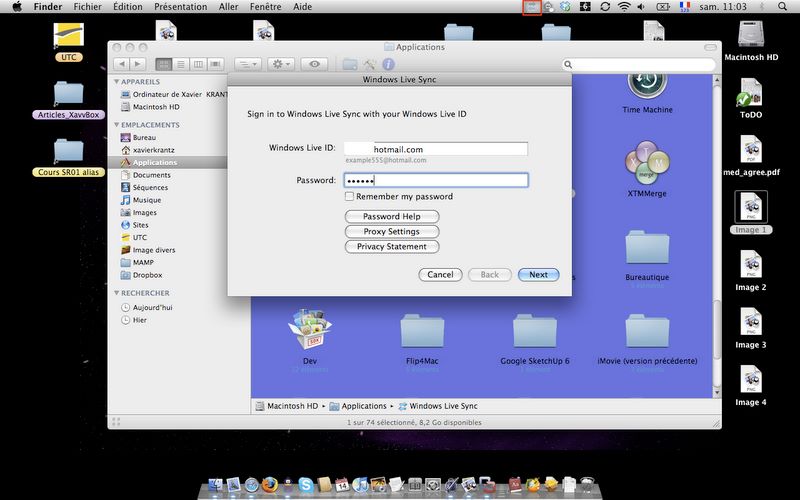Image resolution: width=800 pixels, height=500 pixels.
Task: Click the Cancel button
Action: coord(440,274)
